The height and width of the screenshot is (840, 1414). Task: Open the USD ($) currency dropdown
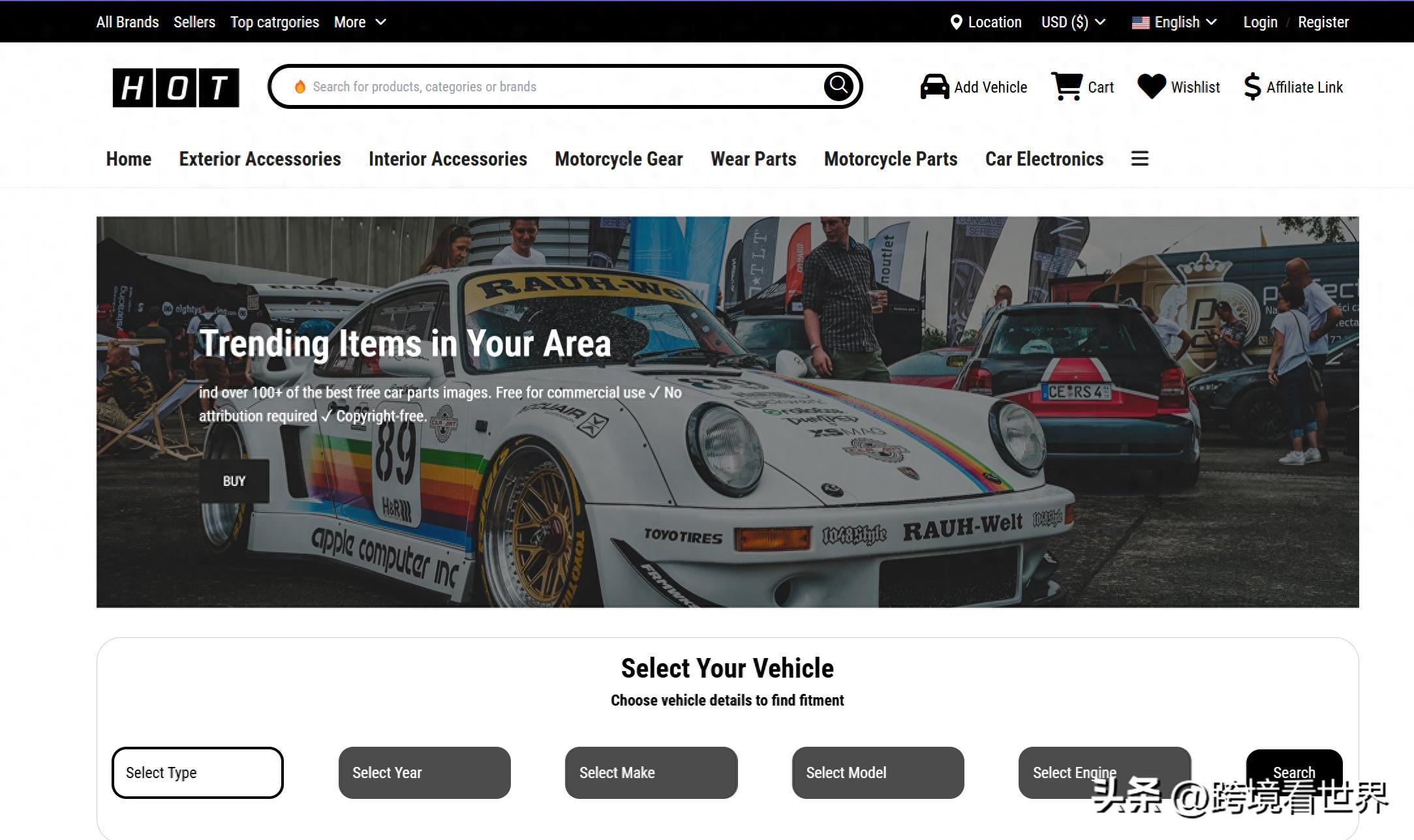[x=1073, y=22]
